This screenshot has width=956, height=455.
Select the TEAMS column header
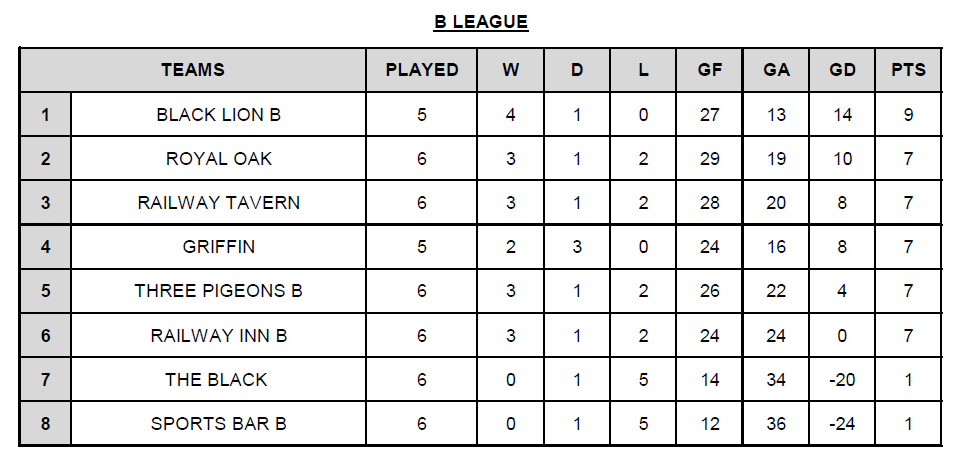tap(193, 70)
